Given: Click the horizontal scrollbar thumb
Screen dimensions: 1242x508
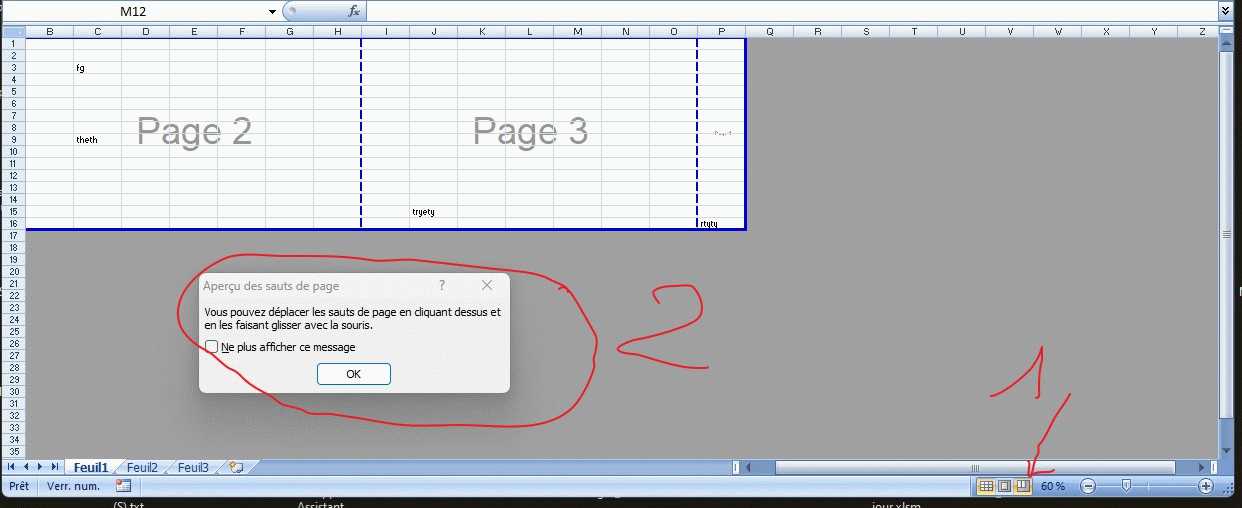Looking at the screenshot, I should pos(975,467).
